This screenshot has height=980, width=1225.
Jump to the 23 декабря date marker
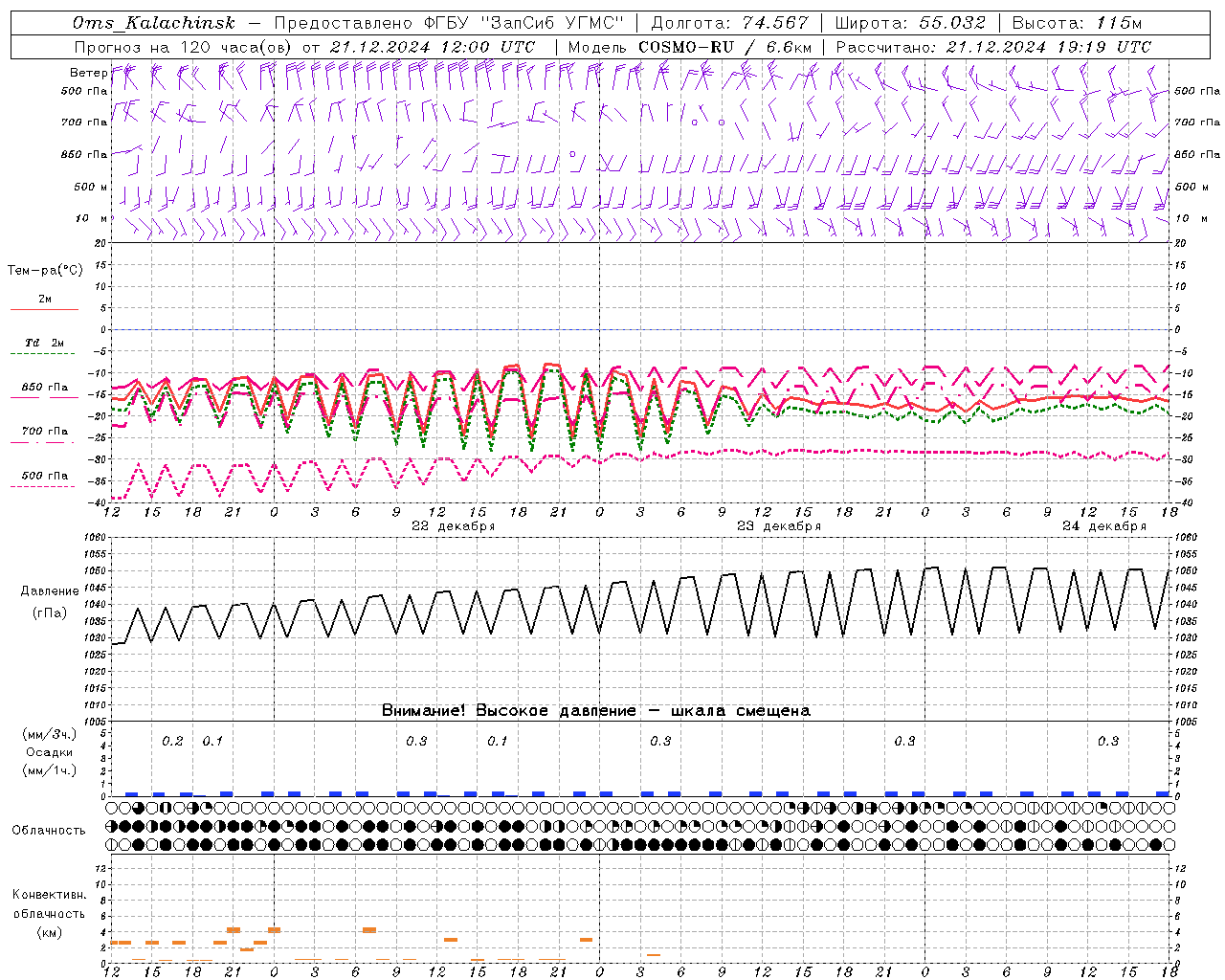[x=778, y=526]
